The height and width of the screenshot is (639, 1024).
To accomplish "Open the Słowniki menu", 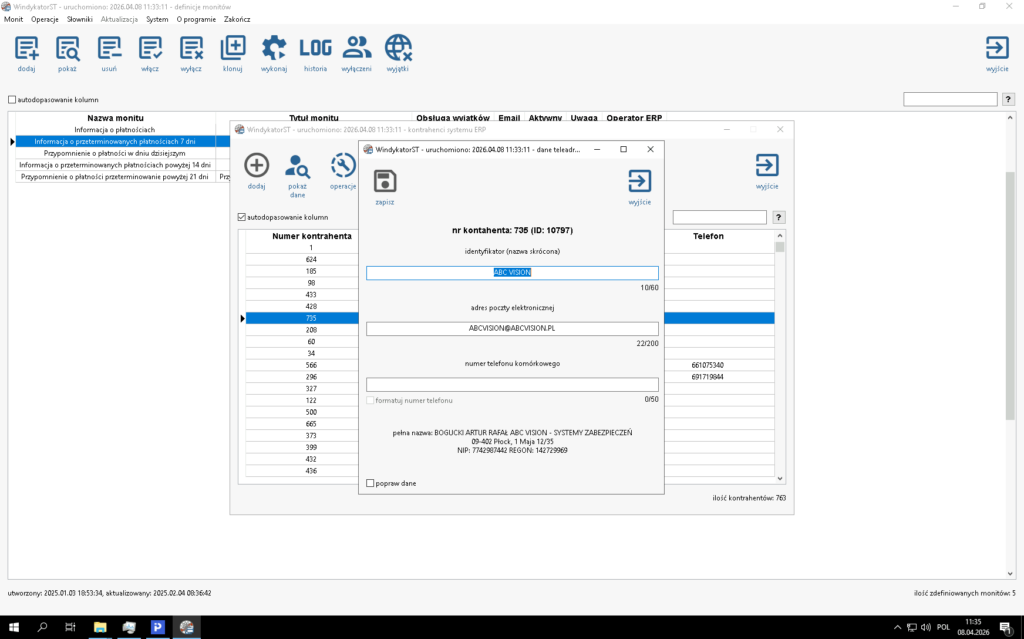I will click(79, 19).
